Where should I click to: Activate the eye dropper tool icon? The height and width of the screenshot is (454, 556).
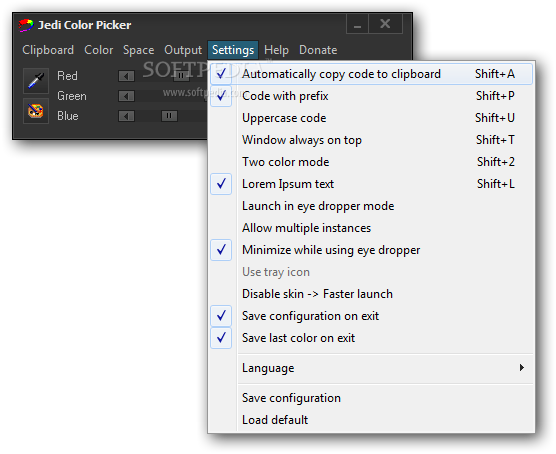pos(36,81)
